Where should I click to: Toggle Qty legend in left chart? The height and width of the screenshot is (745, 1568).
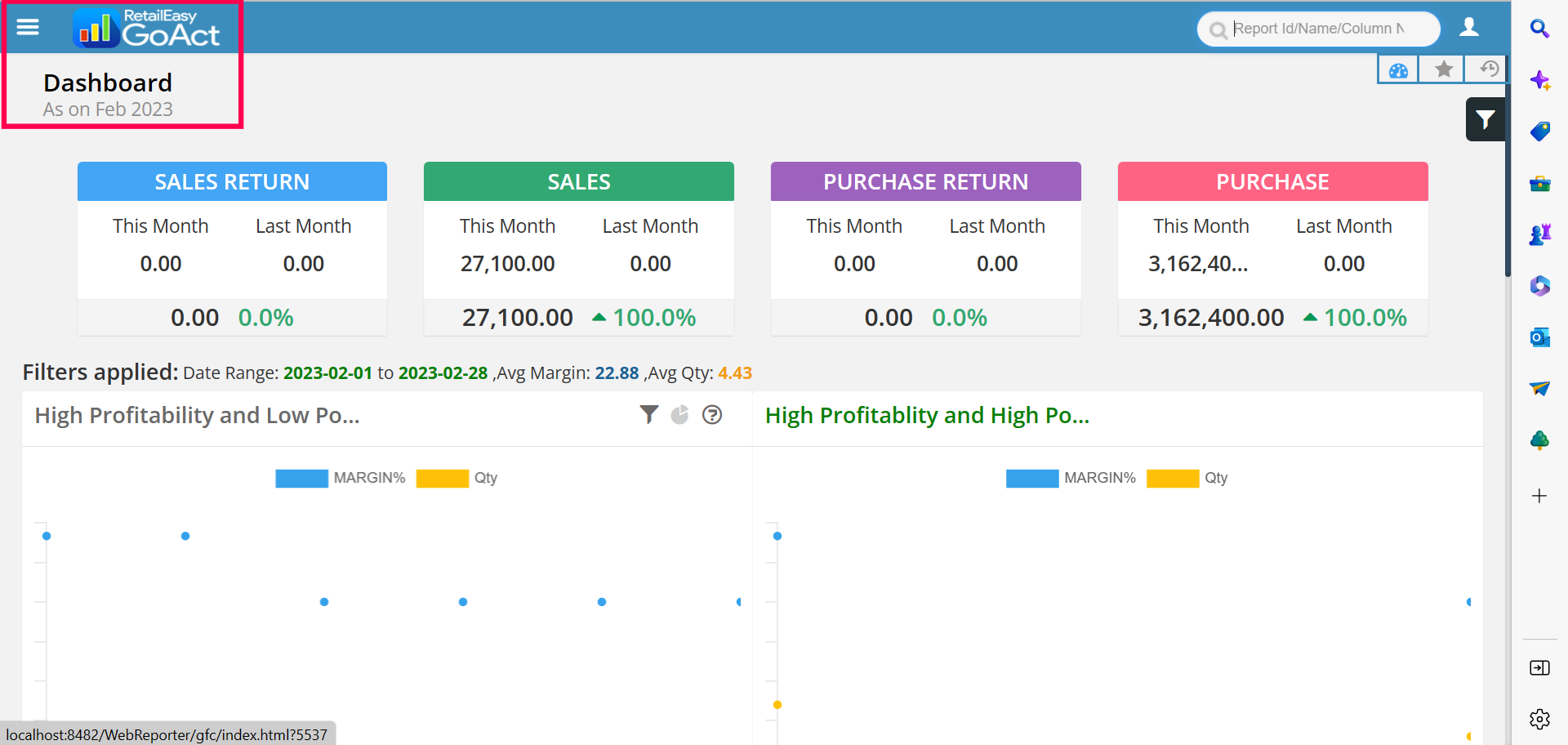(x=485, y=478)
